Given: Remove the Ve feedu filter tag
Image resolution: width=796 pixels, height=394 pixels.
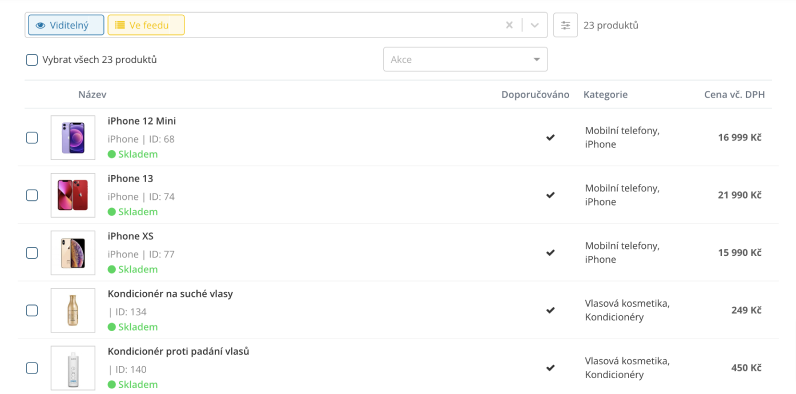Looking at the screenshot, I should click(x=146, y=25).
